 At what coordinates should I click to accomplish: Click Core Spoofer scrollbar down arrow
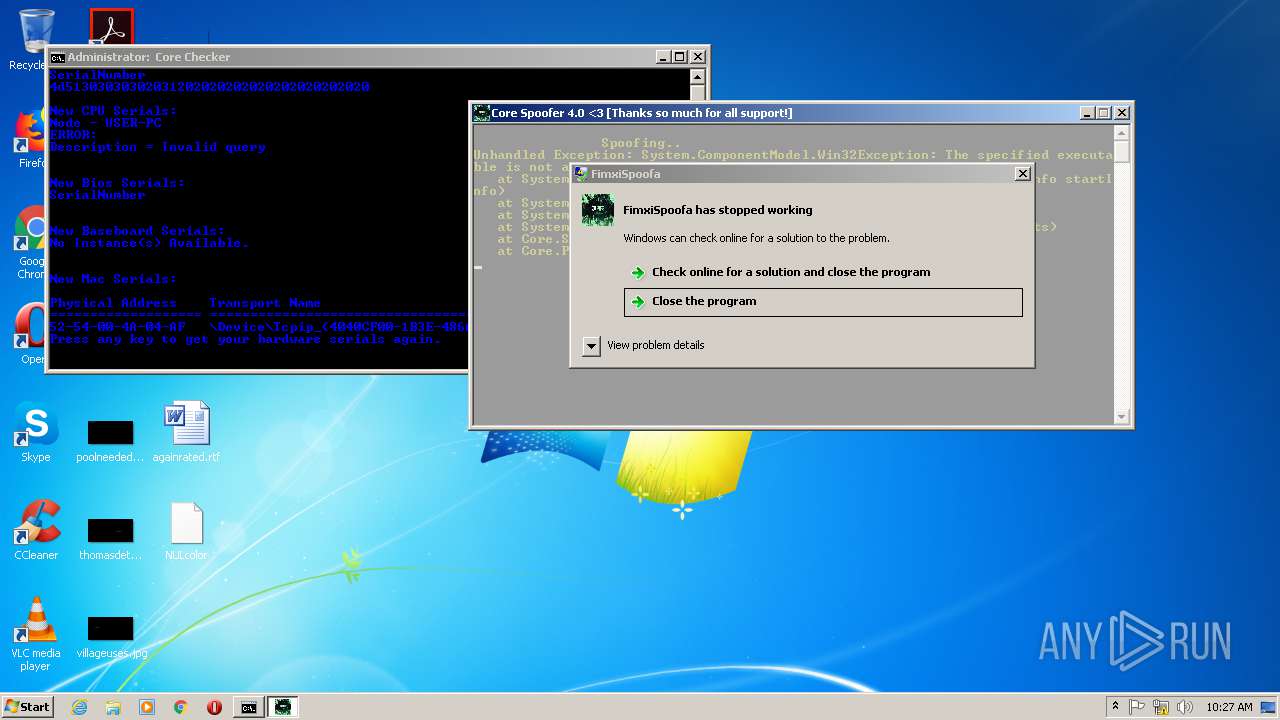point(1122,417)
